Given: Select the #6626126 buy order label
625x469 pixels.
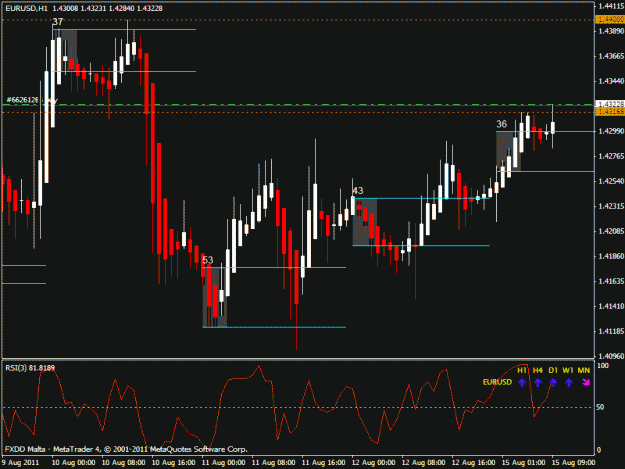Looking at the screenshot, I should 32,100.
